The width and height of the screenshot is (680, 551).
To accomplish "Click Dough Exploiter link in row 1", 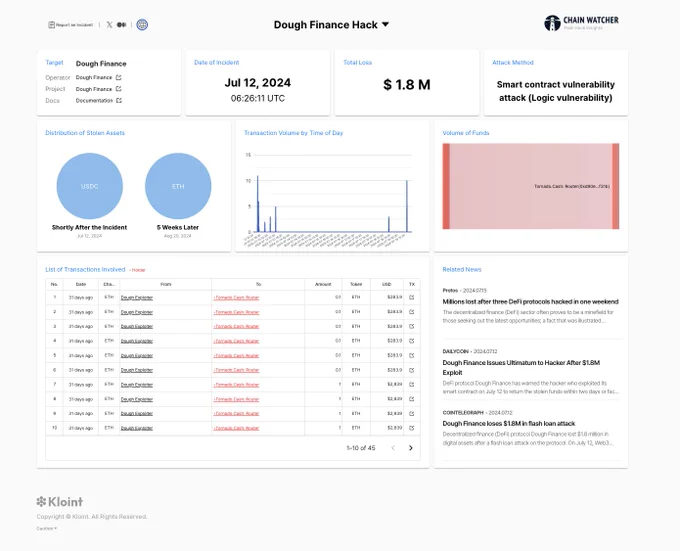I will tap(137, 297).
